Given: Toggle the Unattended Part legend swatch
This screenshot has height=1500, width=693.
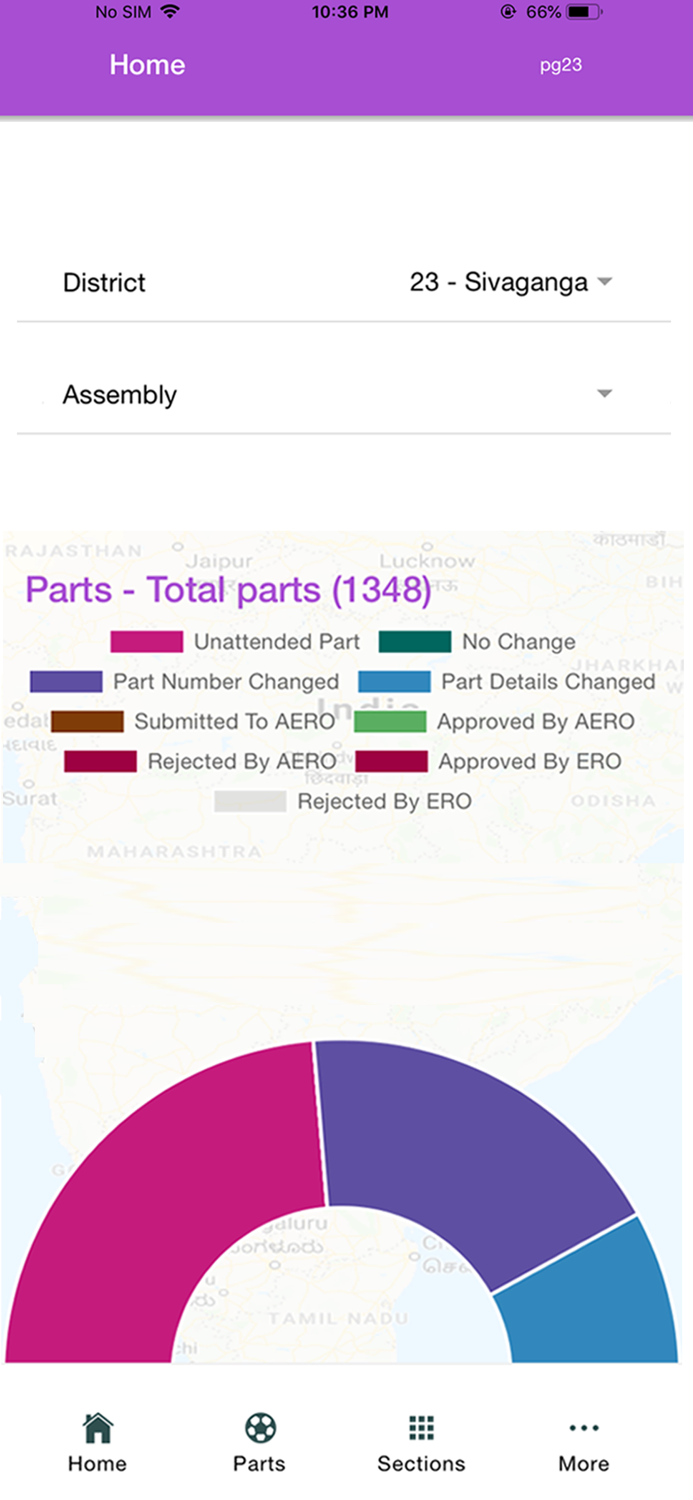Looking at the screenshot, I should point(146,642).
